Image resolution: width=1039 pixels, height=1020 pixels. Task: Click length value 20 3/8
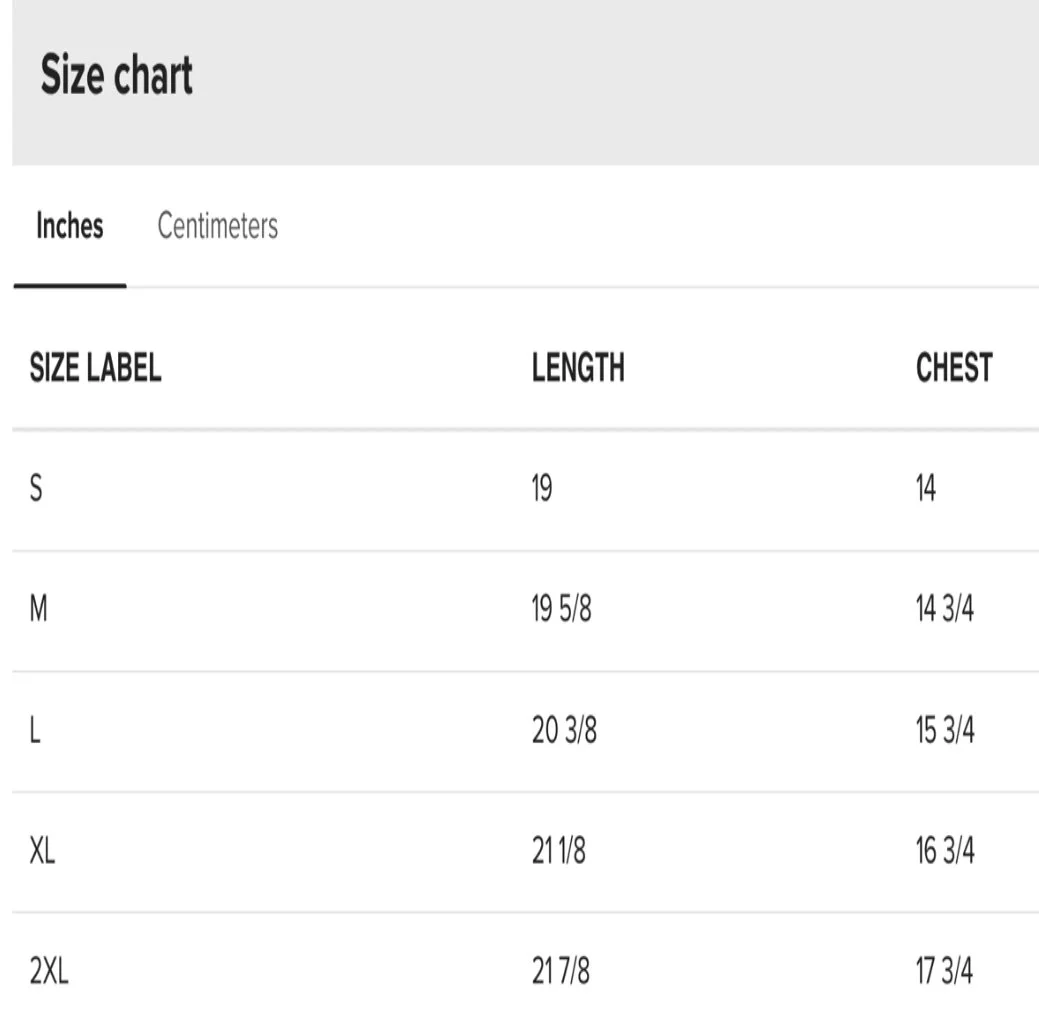[x=564, y=731]
